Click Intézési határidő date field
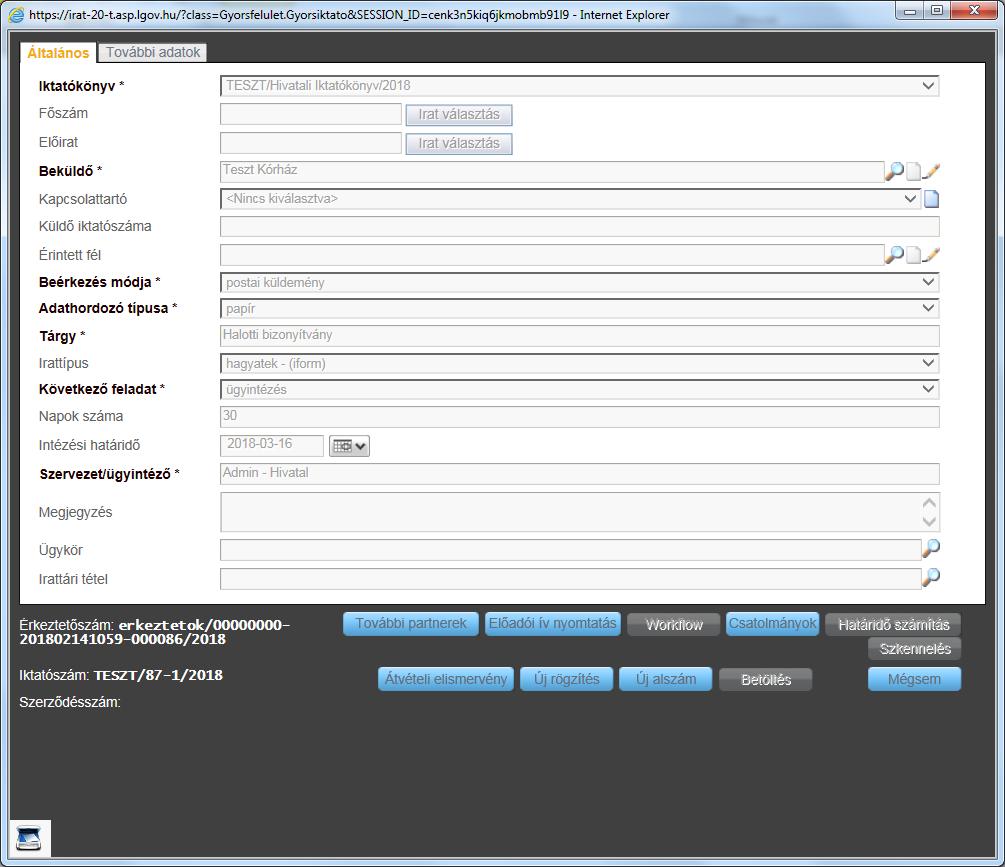The image size is (1005, 867). [x=272, y=445]
